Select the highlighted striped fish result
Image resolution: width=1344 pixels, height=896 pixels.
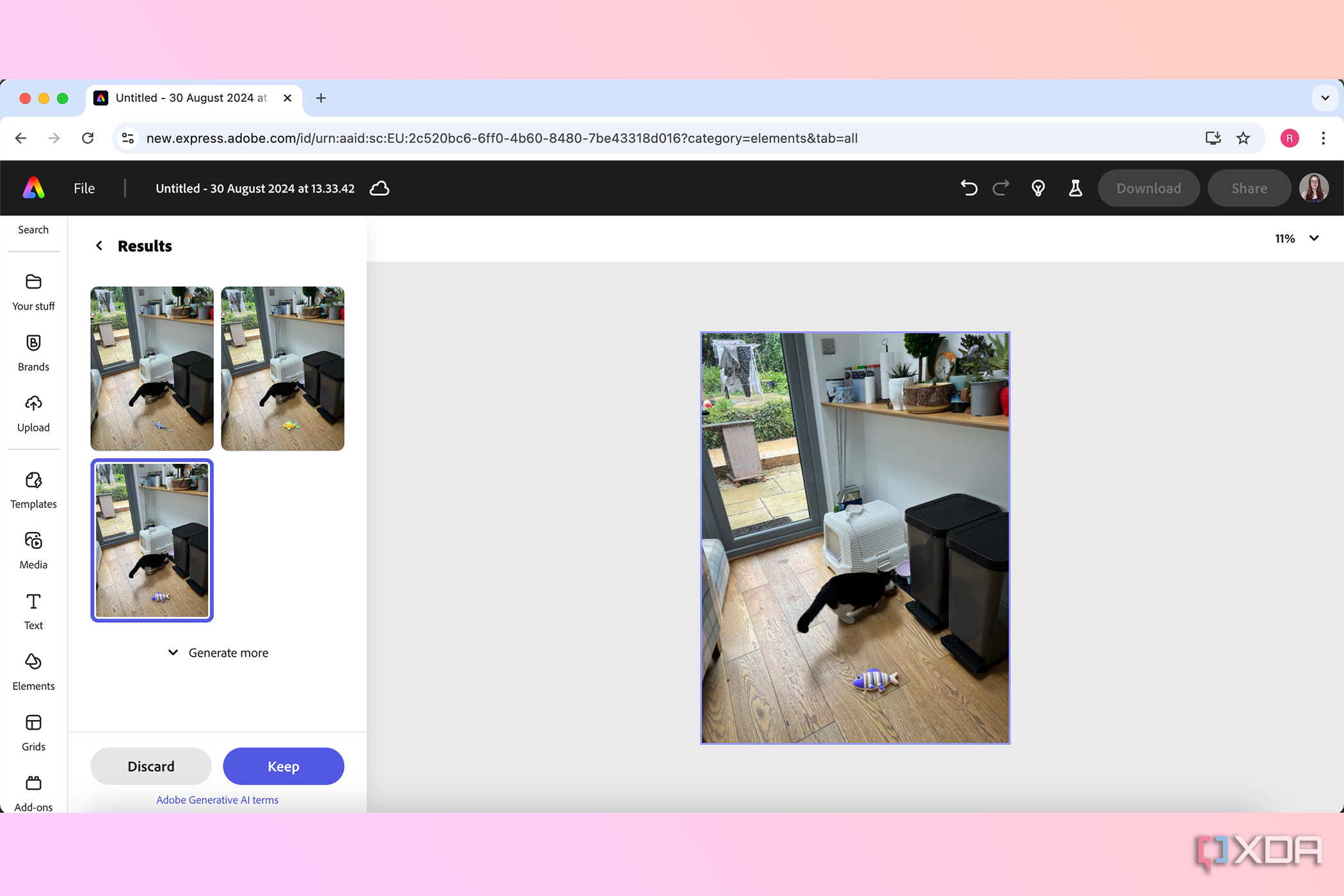152,540
